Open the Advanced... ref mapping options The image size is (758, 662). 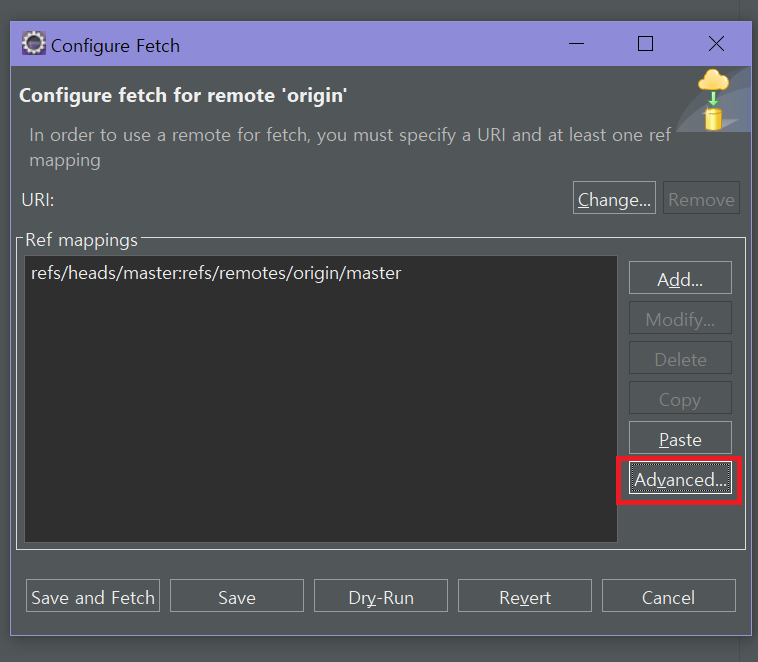(x=680, y=478)
